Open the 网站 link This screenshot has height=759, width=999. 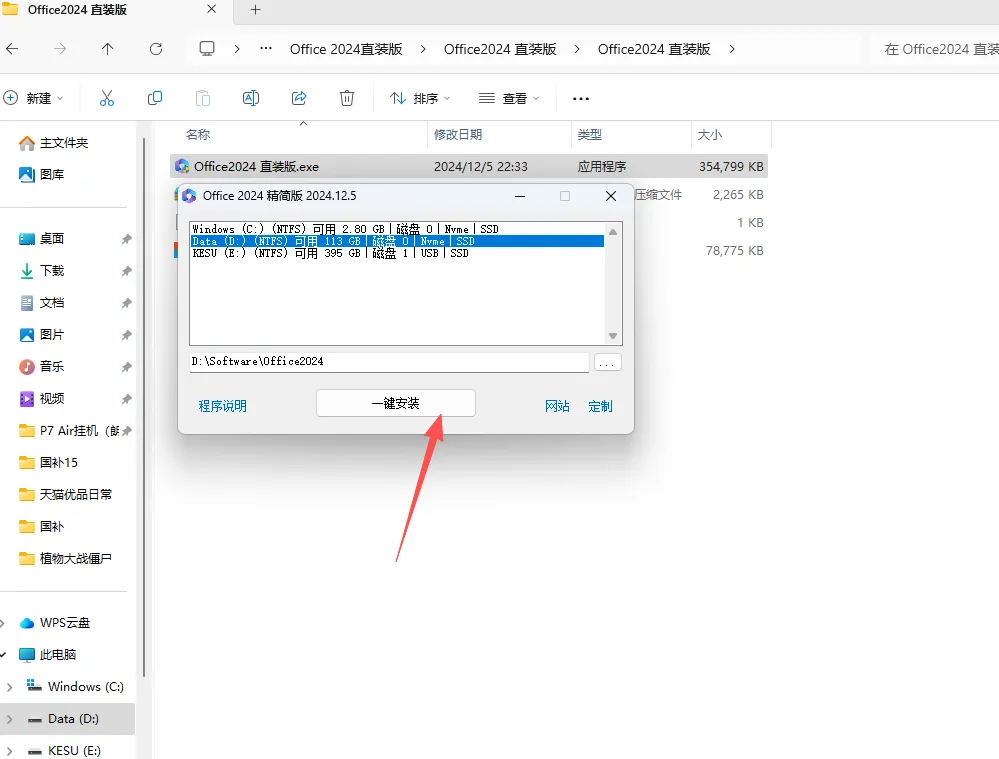click(x=557, y=406)
